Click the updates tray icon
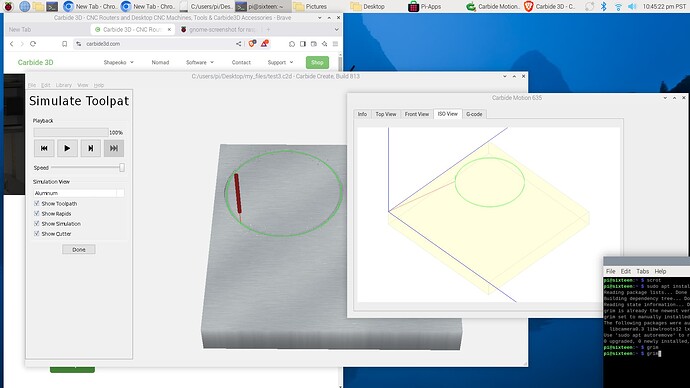Image resolution: width=690 pixels, height=388 pixels. click(x=590, y=7)
